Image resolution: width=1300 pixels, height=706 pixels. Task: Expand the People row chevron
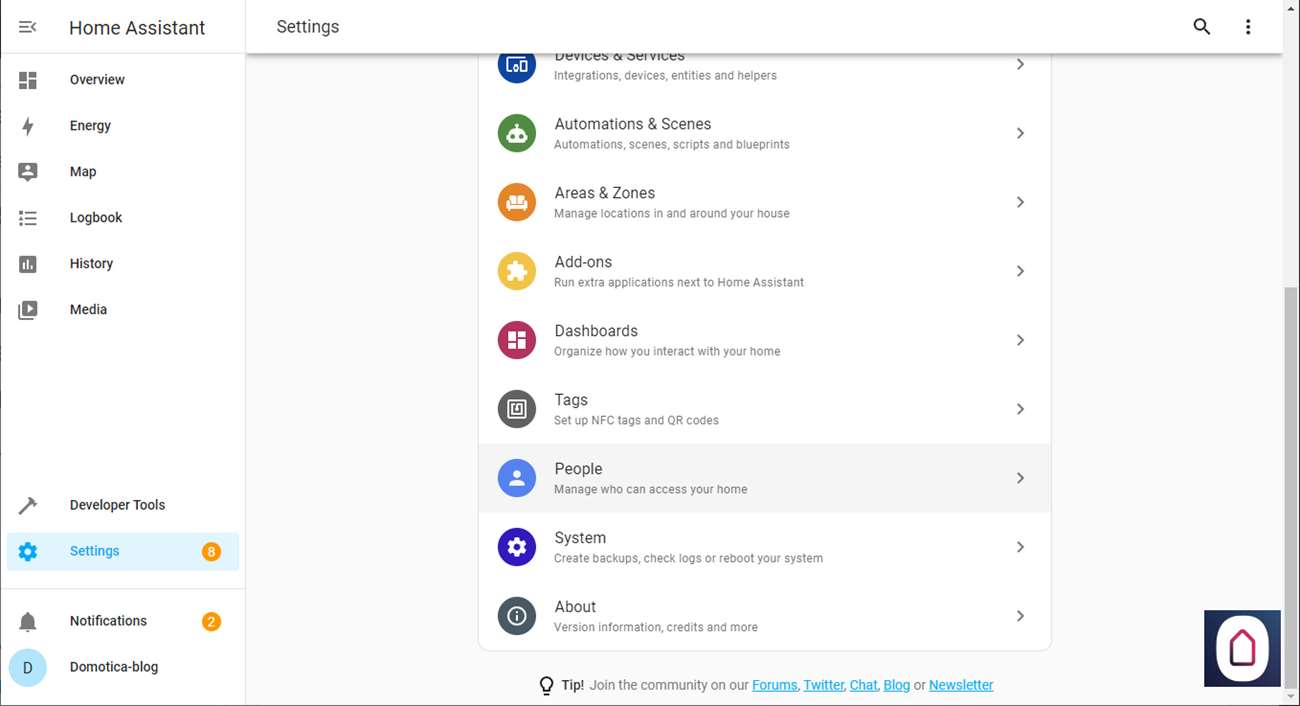(x=1020, y=478)
